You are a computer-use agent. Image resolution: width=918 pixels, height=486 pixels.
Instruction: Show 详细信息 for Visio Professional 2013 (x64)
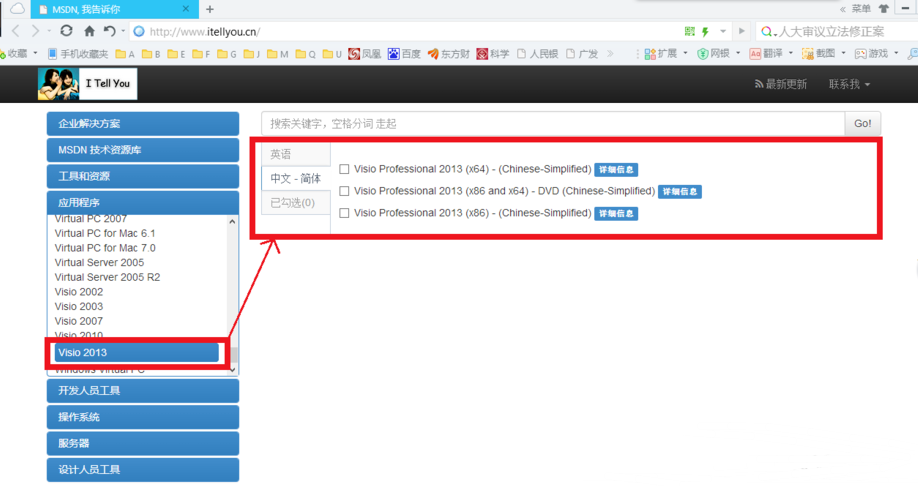(x=616, y=170)
